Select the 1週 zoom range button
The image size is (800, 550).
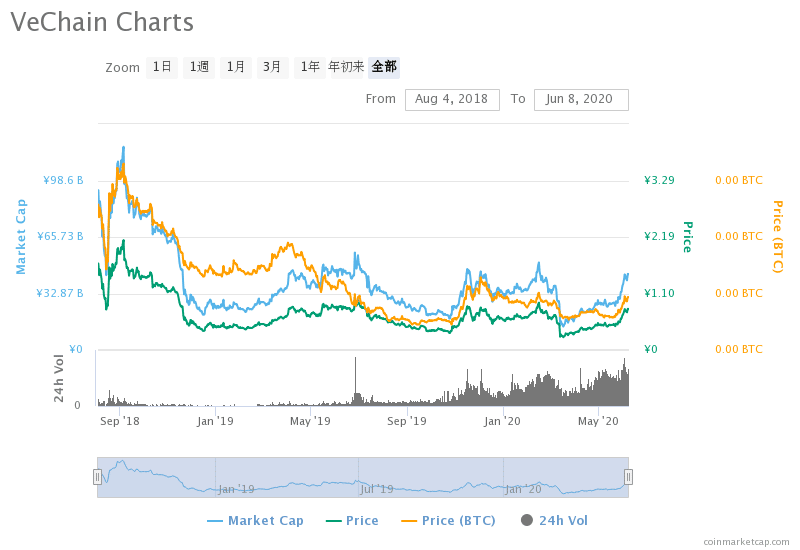tap(198, 67)
